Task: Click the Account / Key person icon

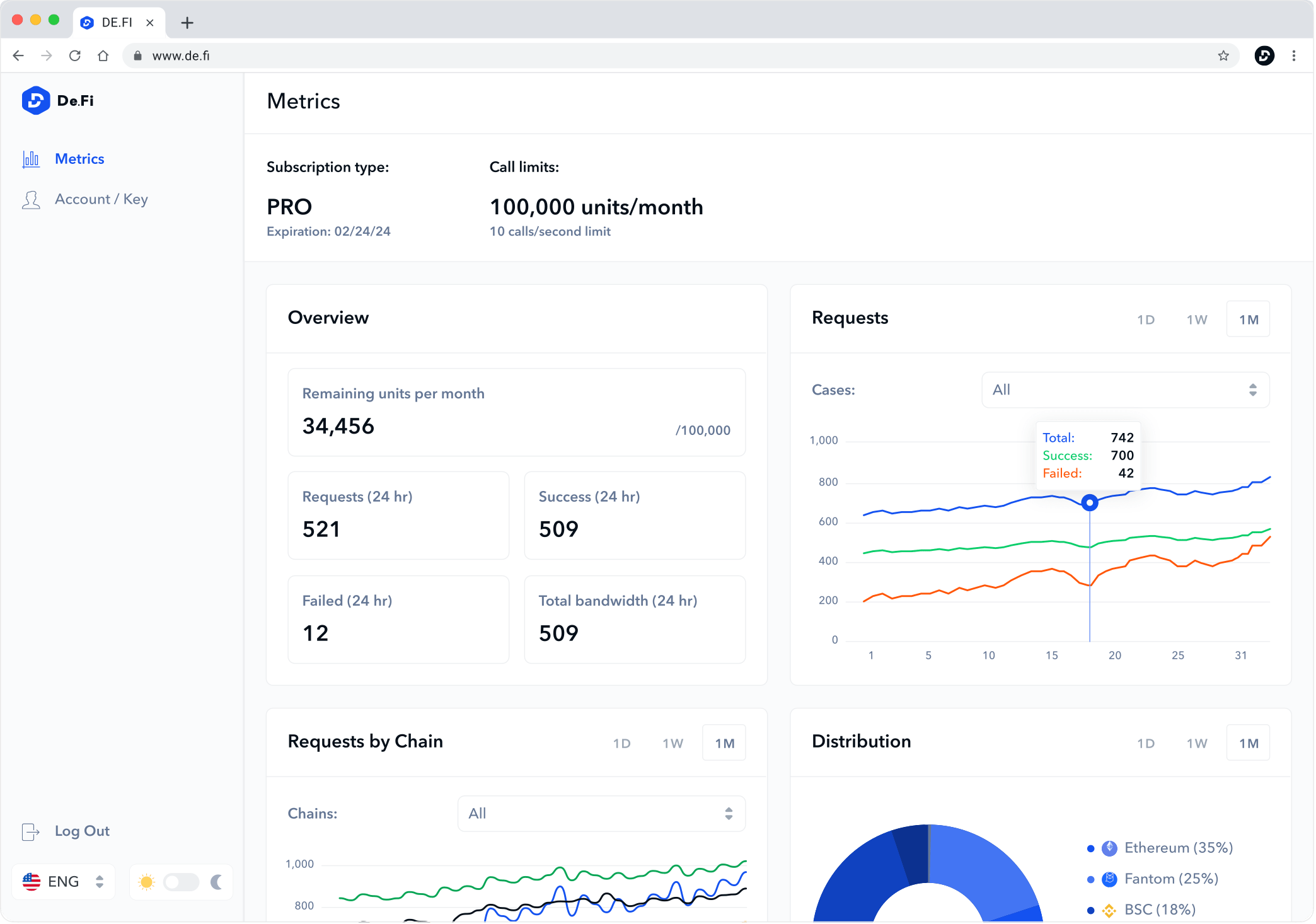Action: pyautogui.click(x=31, y=200)
